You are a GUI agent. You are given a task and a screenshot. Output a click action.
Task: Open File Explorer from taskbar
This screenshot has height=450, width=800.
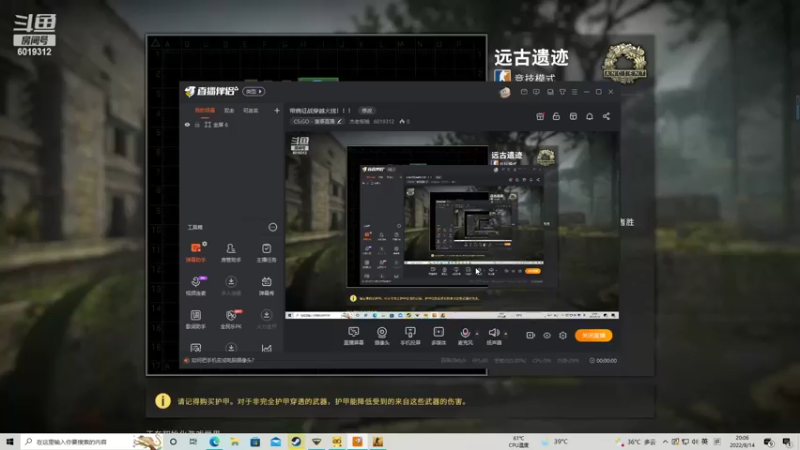click(235, 442)
